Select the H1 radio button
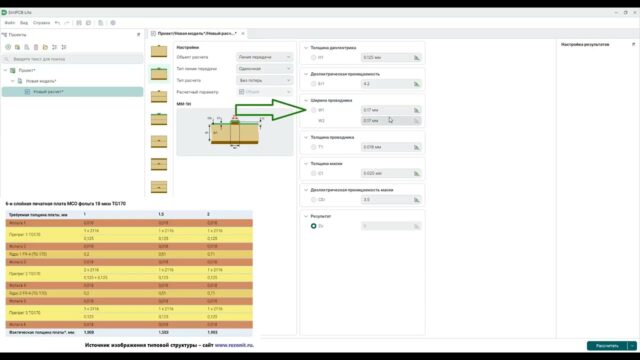This screenshot has width=640, height=360. click(x=313, y=58)
